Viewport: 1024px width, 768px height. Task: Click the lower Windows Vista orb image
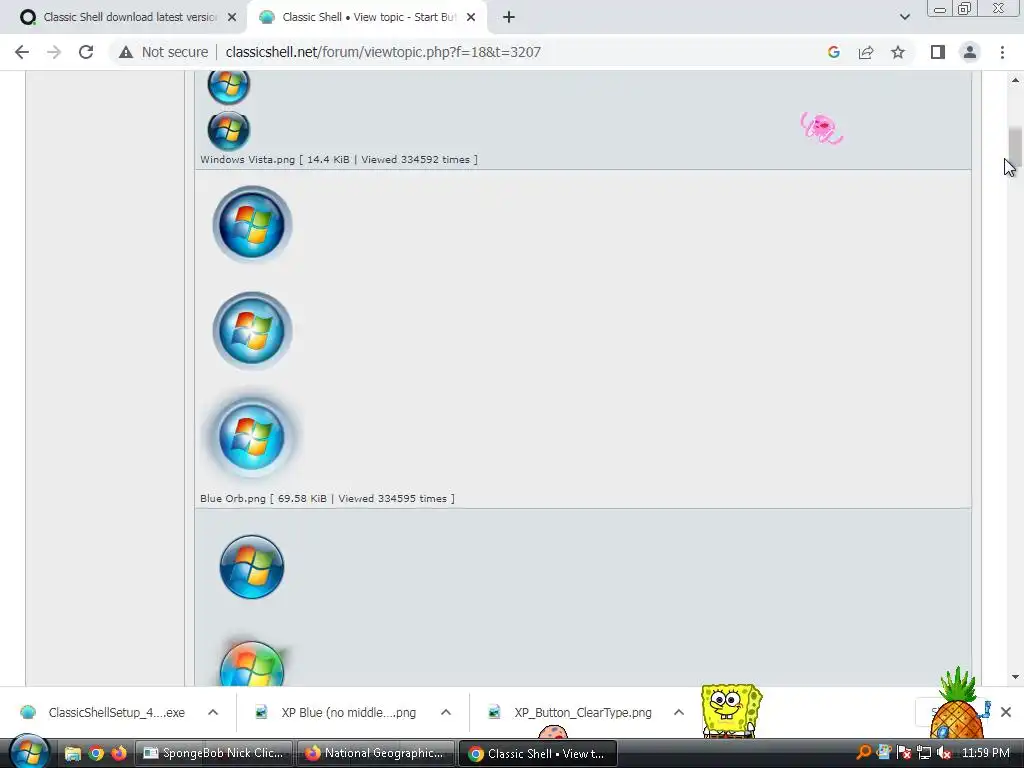(229, 130)
